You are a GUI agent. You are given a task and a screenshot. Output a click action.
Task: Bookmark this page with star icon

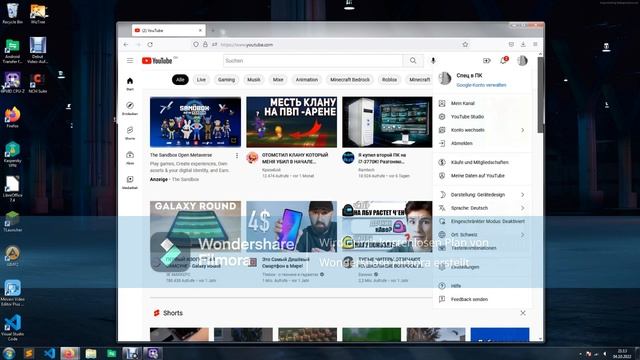point(465,44)
